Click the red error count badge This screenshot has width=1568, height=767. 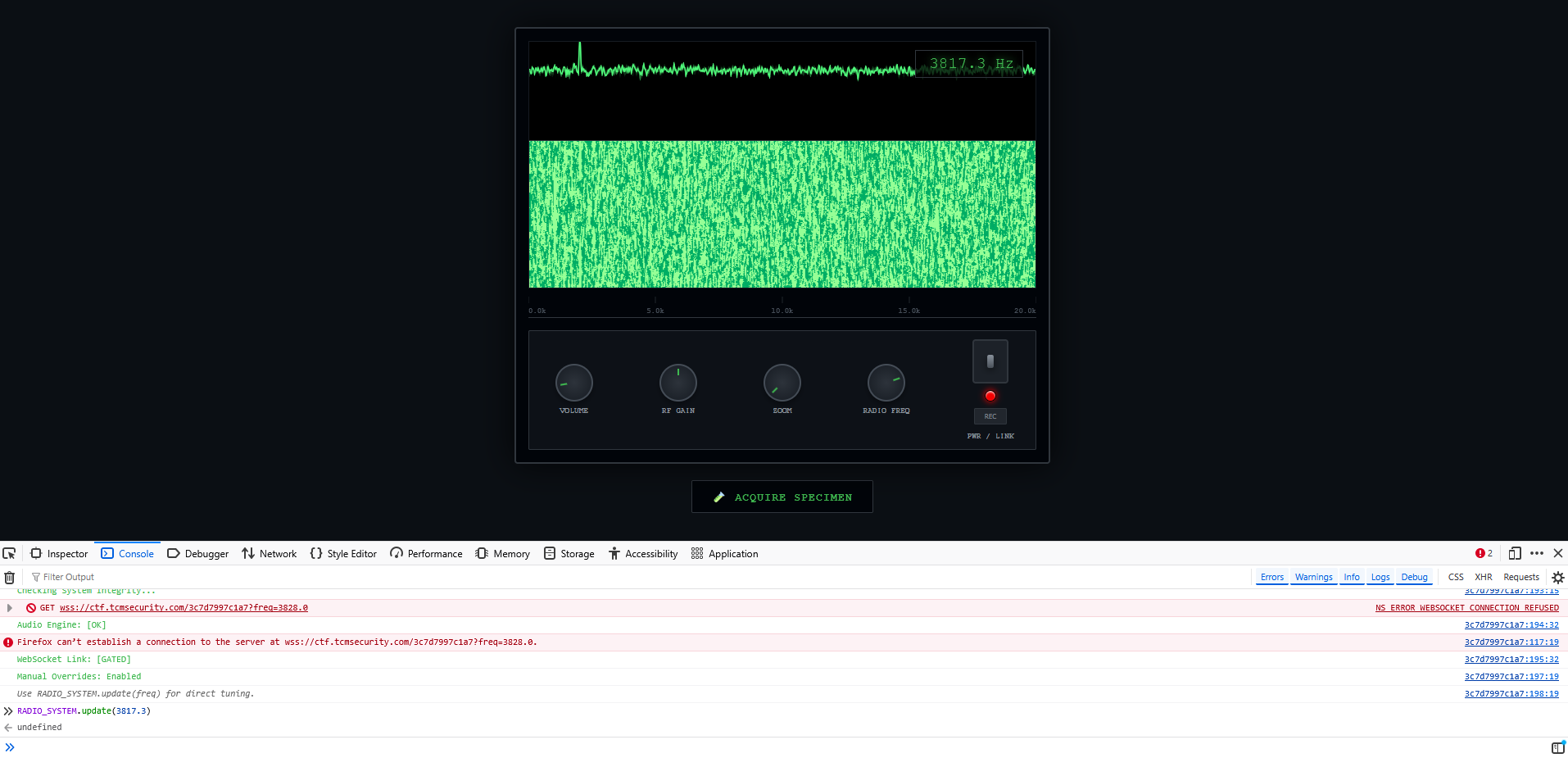(x=1484, y=554)
